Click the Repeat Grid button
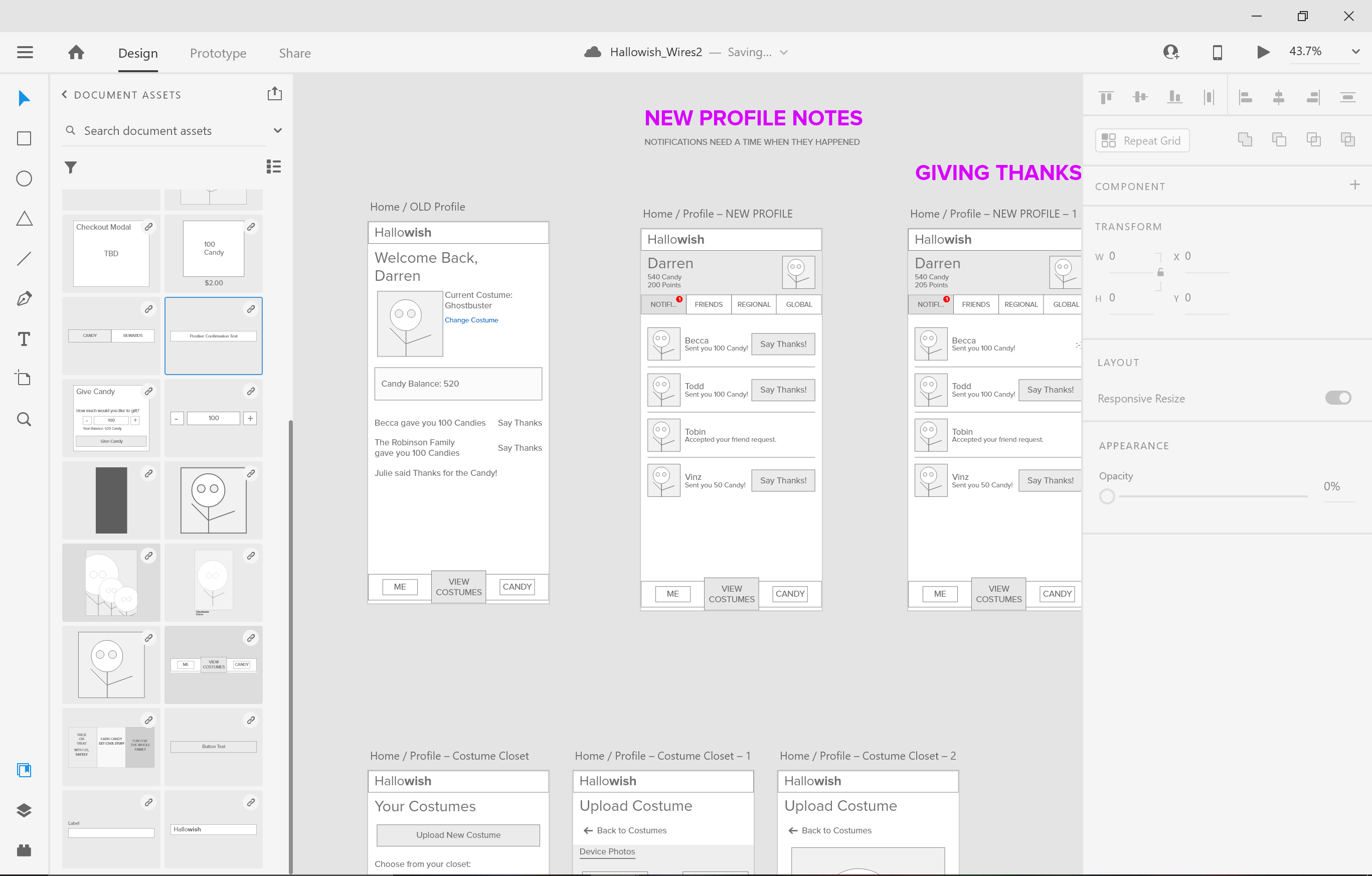This screenshot has width=1372, height=876. click(1142, 140)
